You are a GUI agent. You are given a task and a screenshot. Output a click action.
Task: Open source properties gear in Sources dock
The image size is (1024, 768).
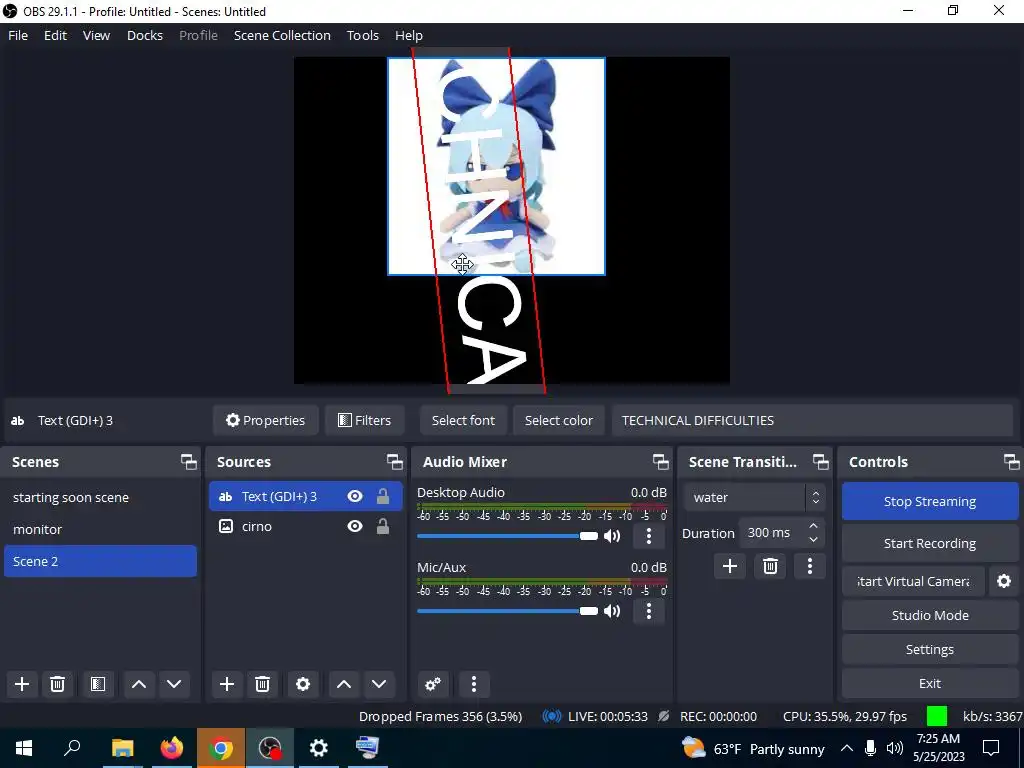(303, 684)
